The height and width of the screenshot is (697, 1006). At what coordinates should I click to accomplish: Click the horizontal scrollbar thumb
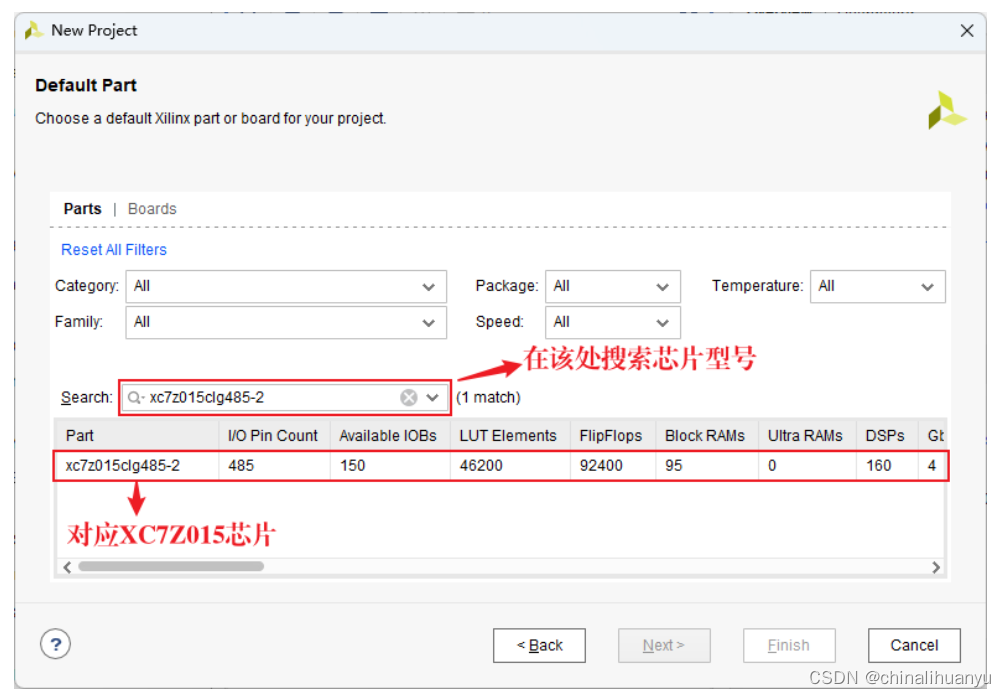(x=171, y=566)
